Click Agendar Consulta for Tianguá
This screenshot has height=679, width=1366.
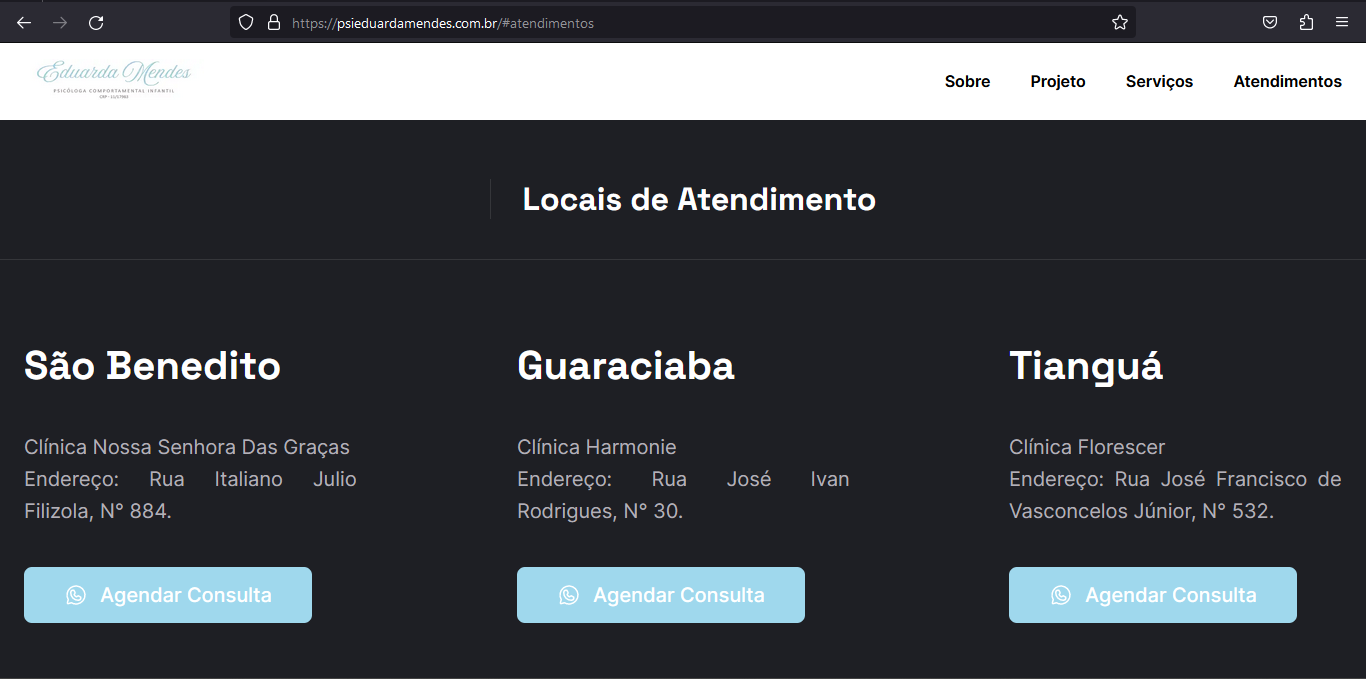tap(1152, 594)
